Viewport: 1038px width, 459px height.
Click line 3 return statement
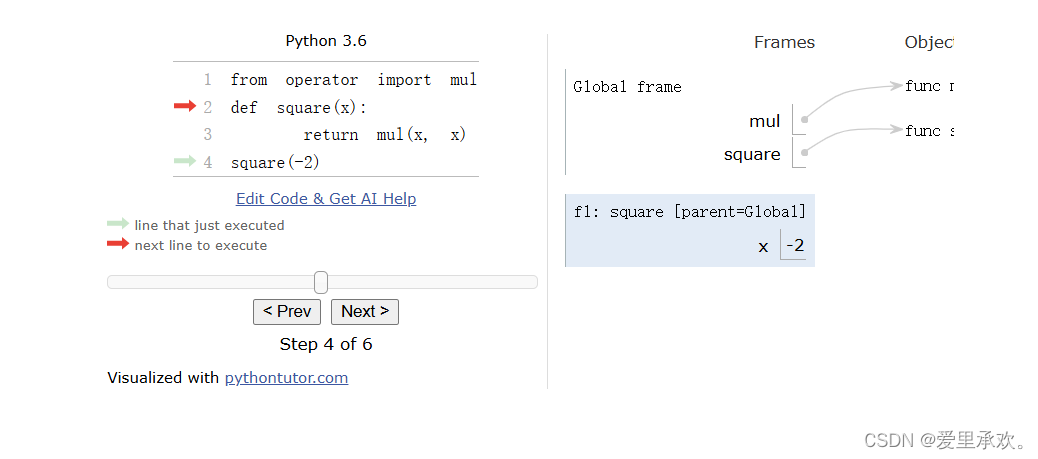pyautogui.click(x=385, y=135)
